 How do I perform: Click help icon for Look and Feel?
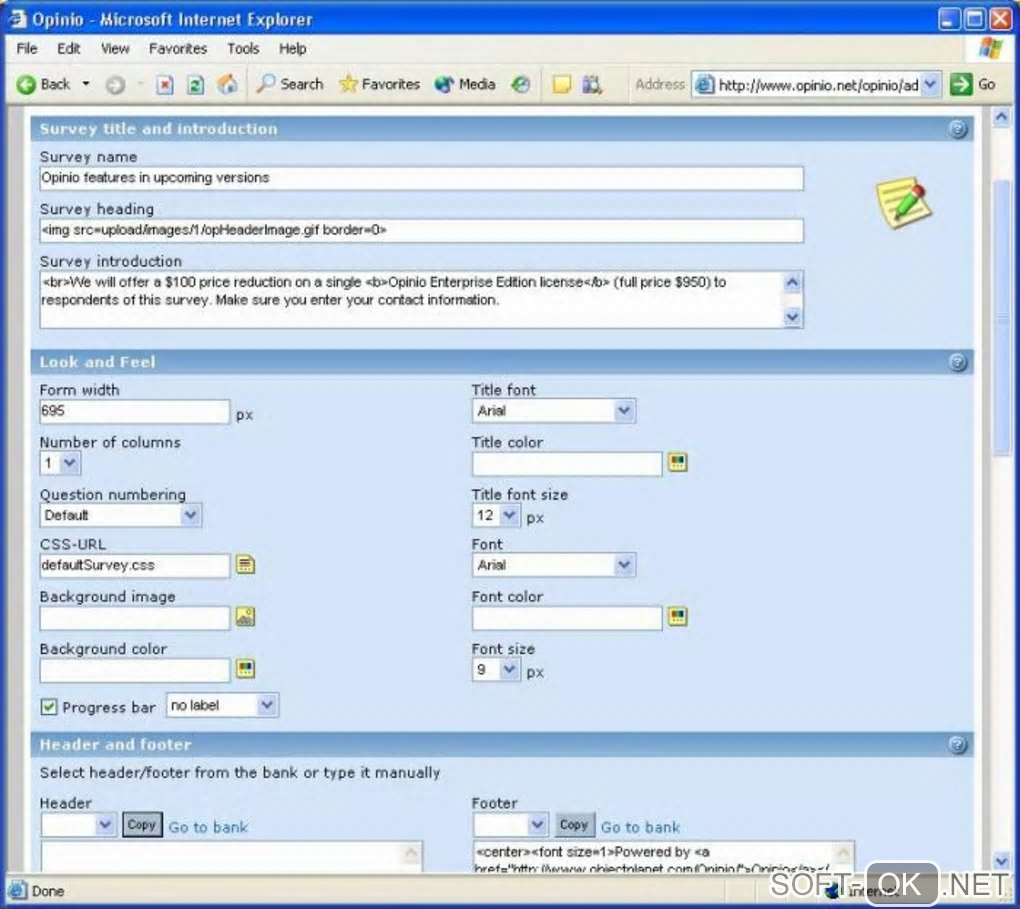tap(958, 362)
